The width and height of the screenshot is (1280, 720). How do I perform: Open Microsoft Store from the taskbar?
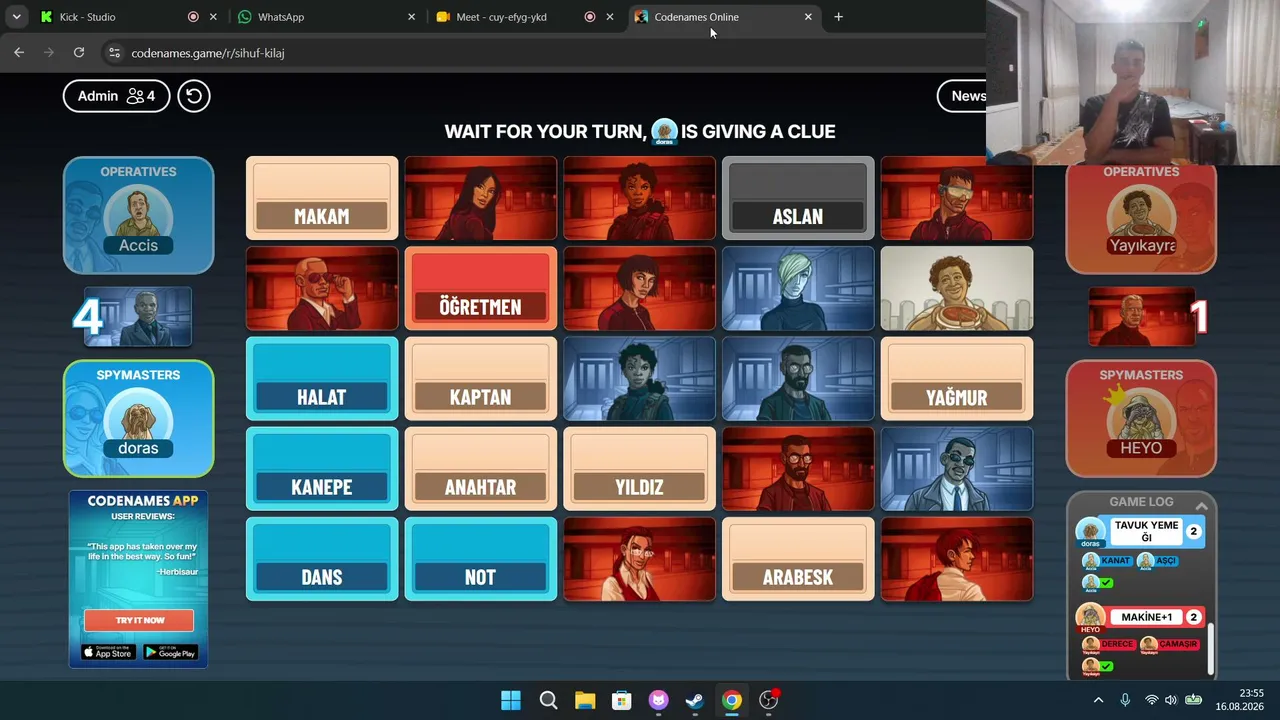click(622, 700)
